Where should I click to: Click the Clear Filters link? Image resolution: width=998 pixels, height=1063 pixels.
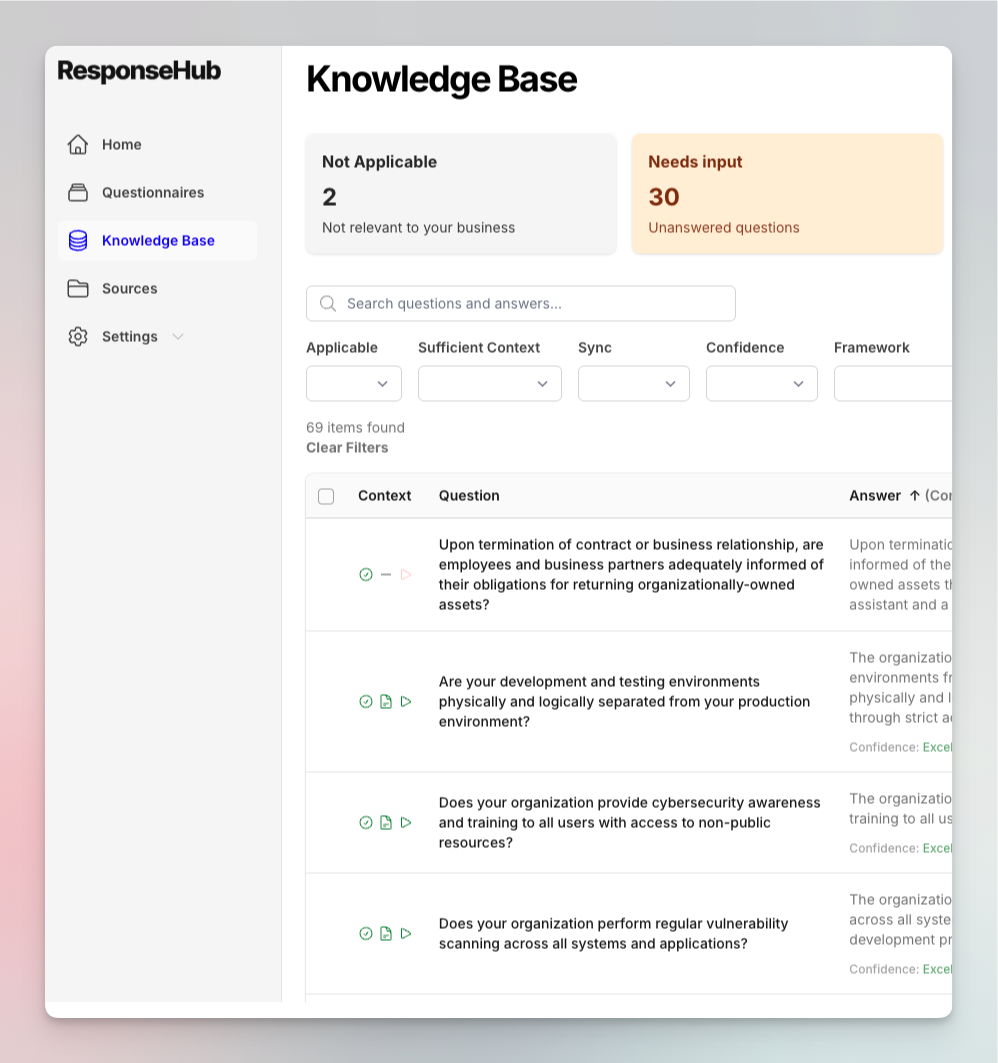coord(347,447)
